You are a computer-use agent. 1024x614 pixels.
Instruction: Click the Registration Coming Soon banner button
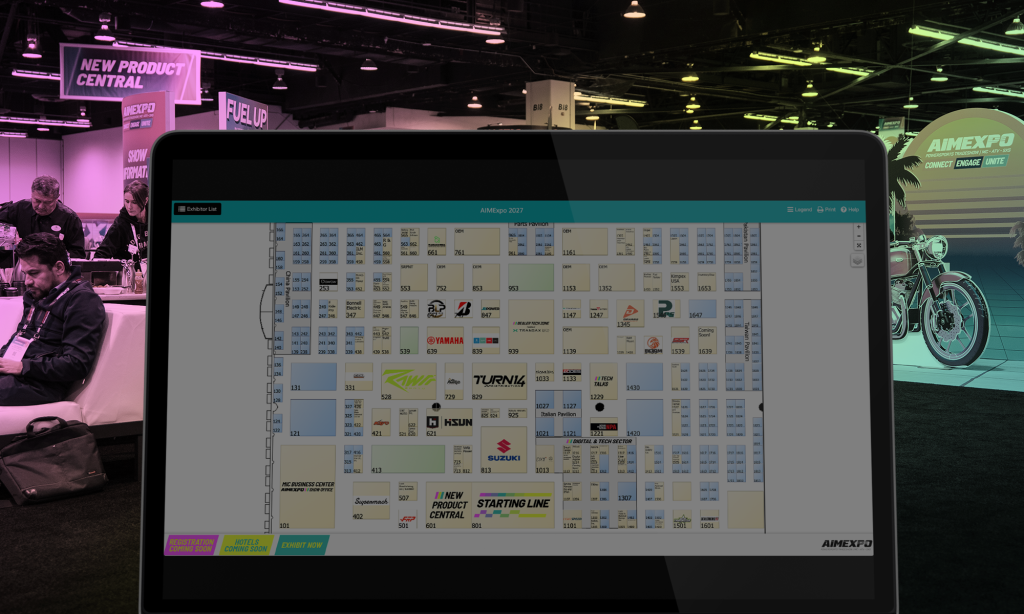pyautogui.click(x=191, y=545)
